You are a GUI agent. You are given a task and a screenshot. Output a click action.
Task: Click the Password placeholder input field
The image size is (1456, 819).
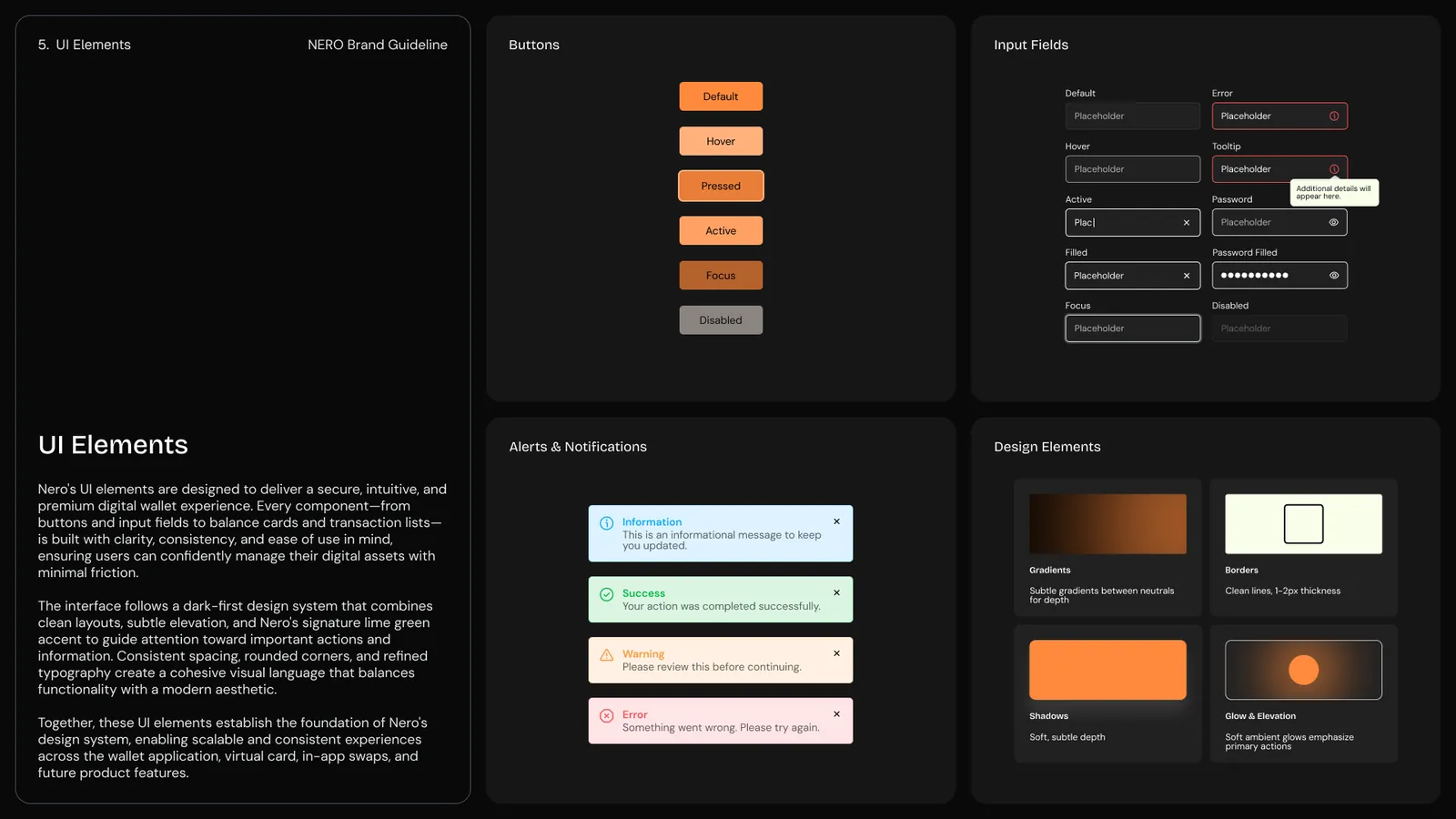coord(1279,222)
